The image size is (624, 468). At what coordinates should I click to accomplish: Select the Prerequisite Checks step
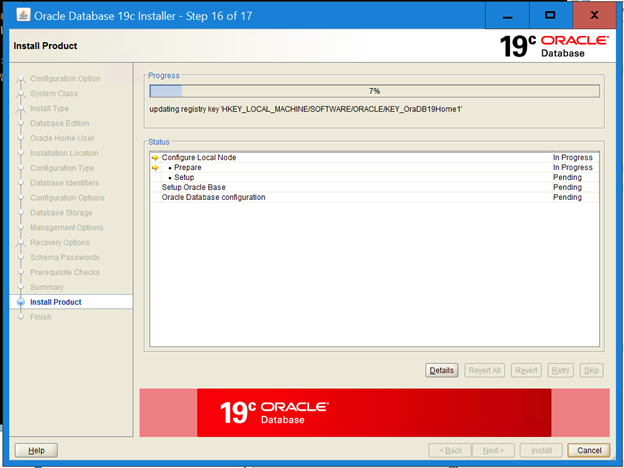(x=65, y=272)
